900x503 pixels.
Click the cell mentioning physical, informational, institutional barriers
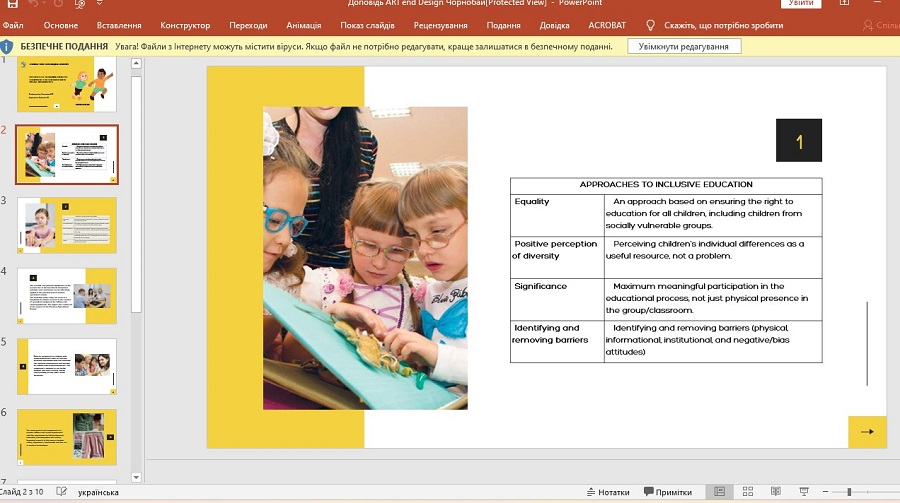[x=713, y=341]
